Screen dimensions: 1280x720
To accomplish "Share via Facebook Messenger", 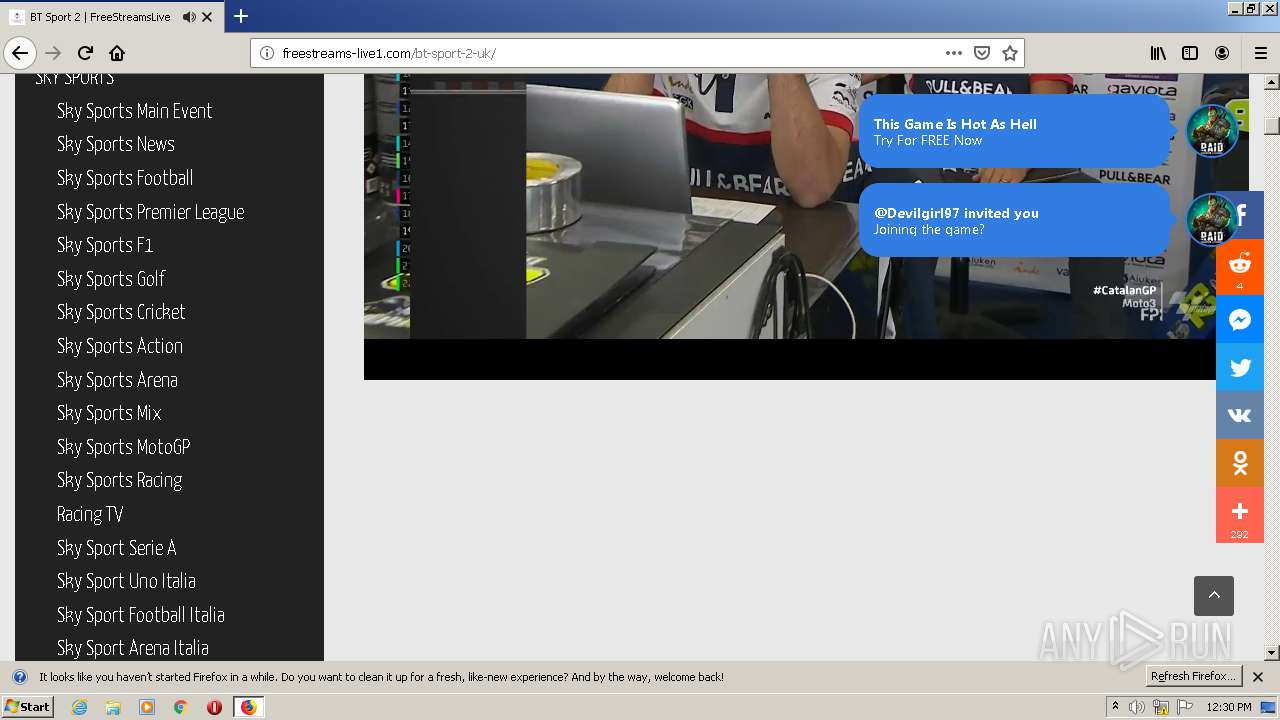I will coord(1240,319).
